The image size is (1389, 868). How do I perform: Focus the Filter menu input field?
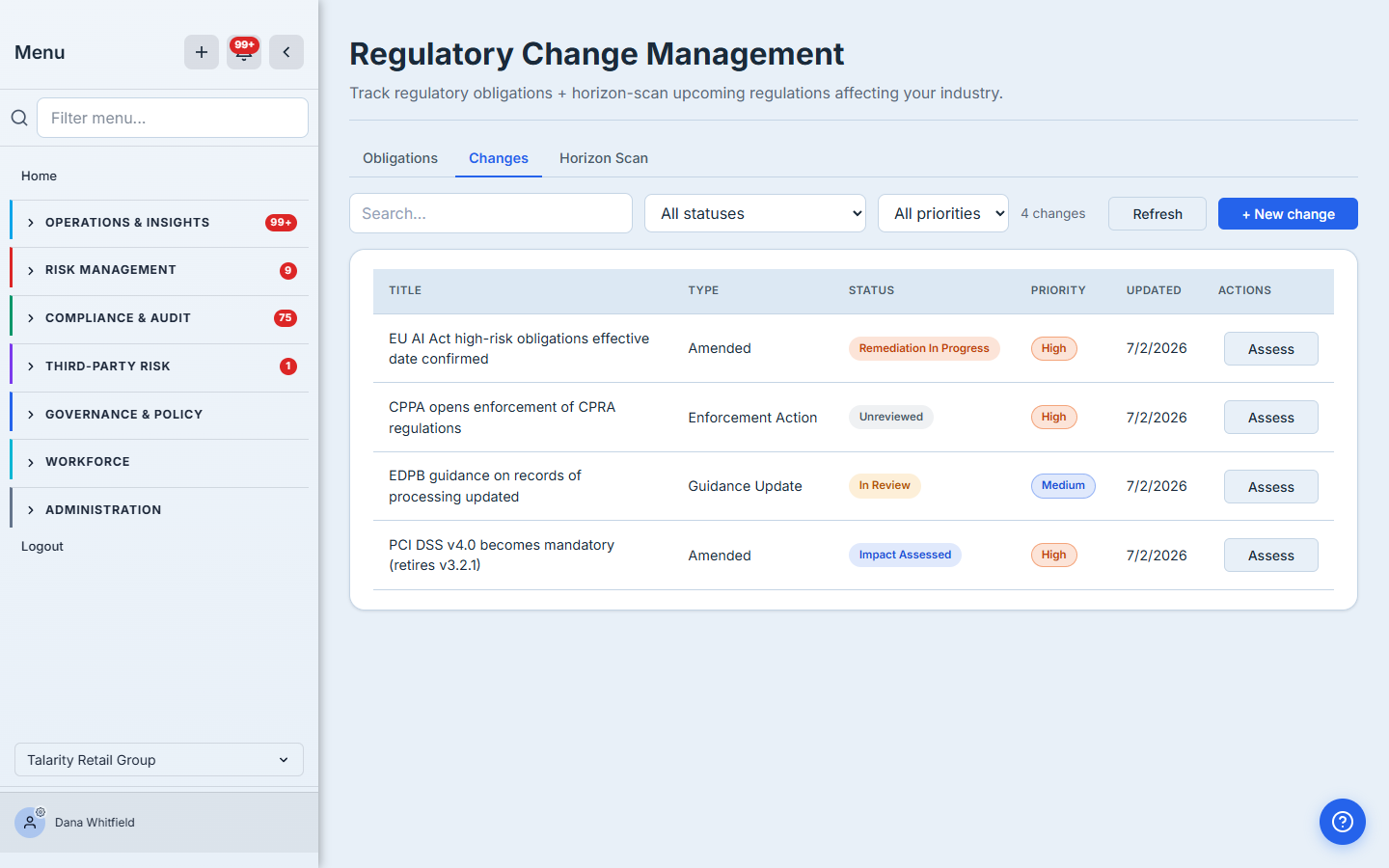(173, 118)
